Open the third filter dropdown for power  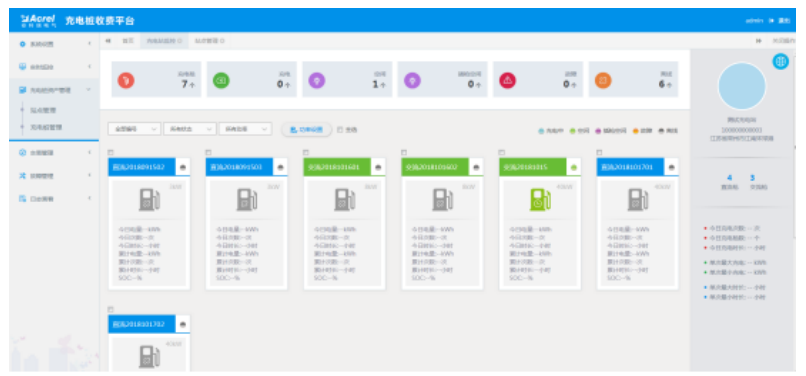245,130
